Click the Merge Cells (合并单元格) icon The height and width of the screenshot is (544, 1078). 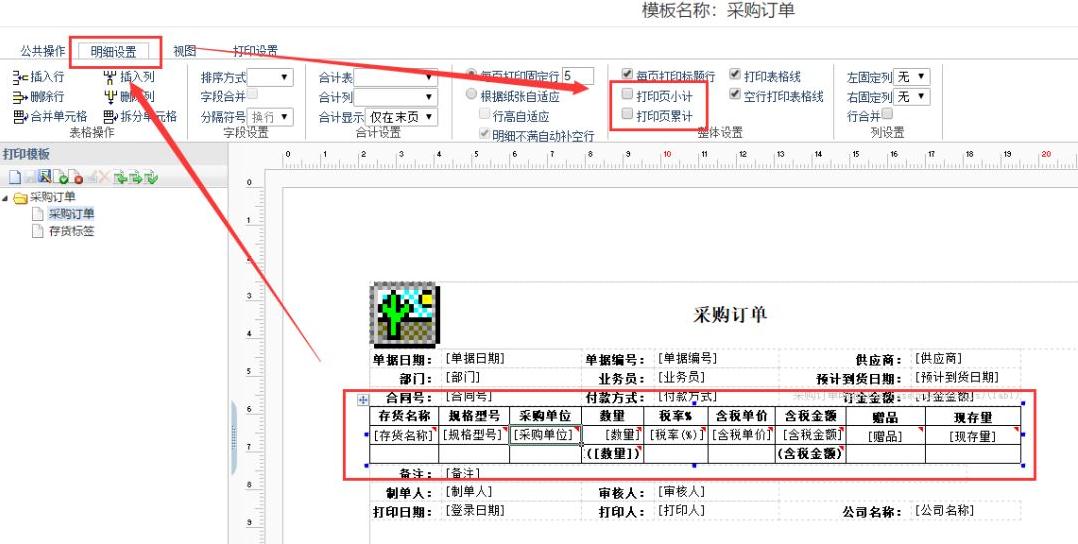20,117
